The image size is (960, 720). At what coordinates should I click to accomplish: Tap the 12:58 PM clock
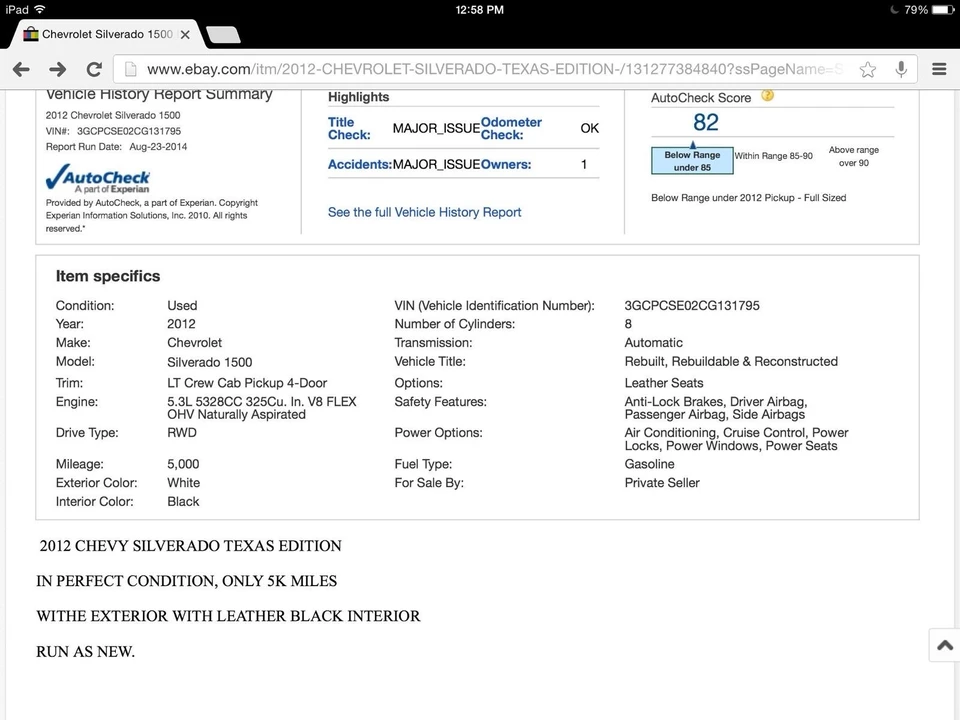click(x=479, y=10)
